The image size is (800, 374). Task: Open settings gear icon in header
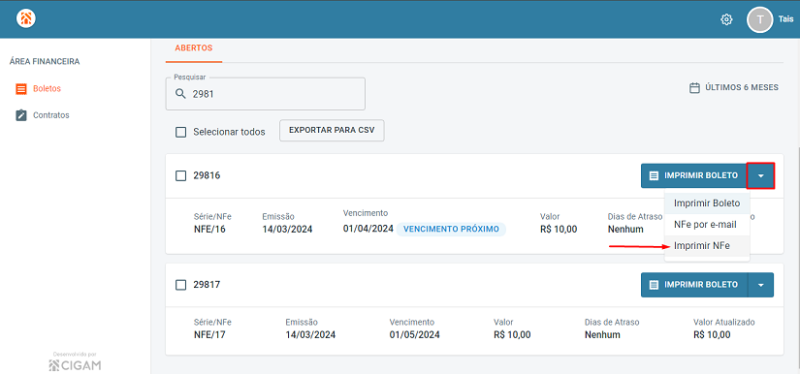point(726,20)
